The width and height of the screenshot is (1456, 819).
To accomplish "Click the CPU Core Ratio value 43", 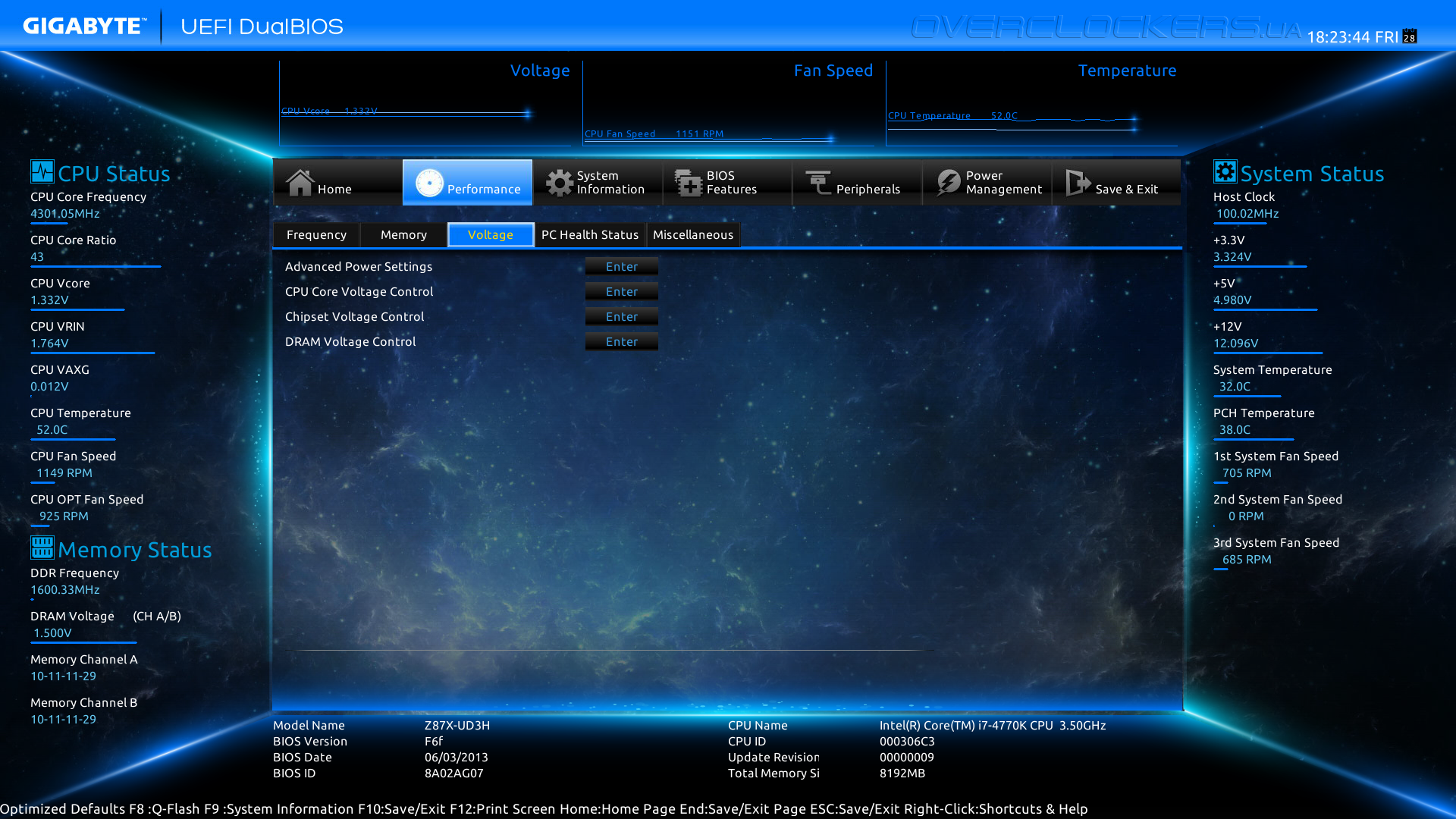I will tap(37, 256).
